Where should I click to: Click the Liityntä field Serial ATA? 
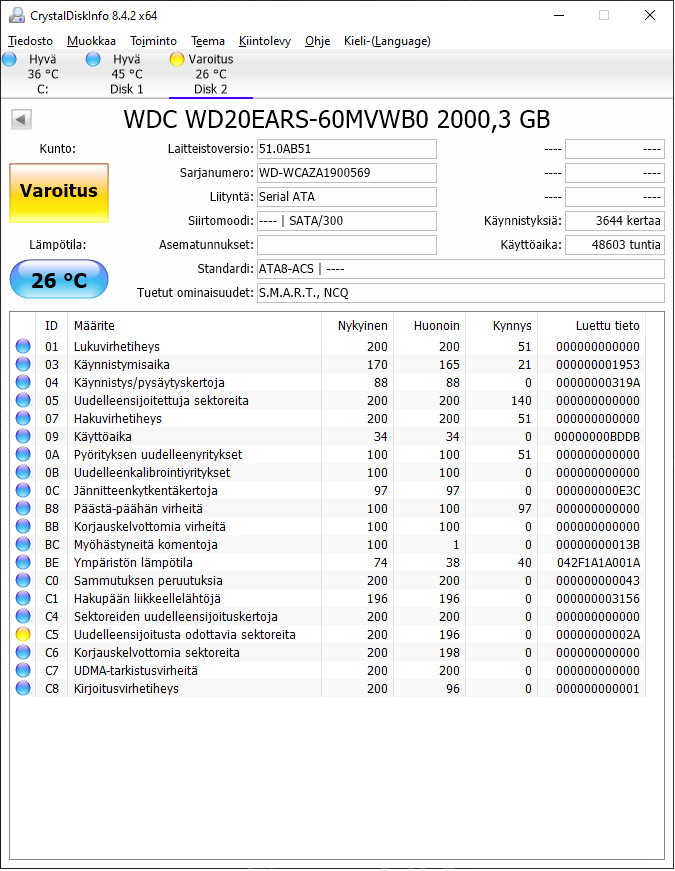coord(347,197)
